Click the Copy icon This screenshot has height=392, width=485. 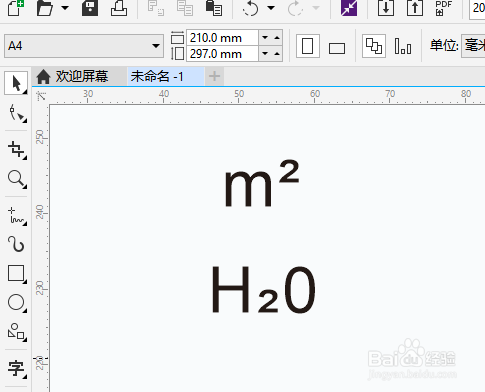click(185, 8)
